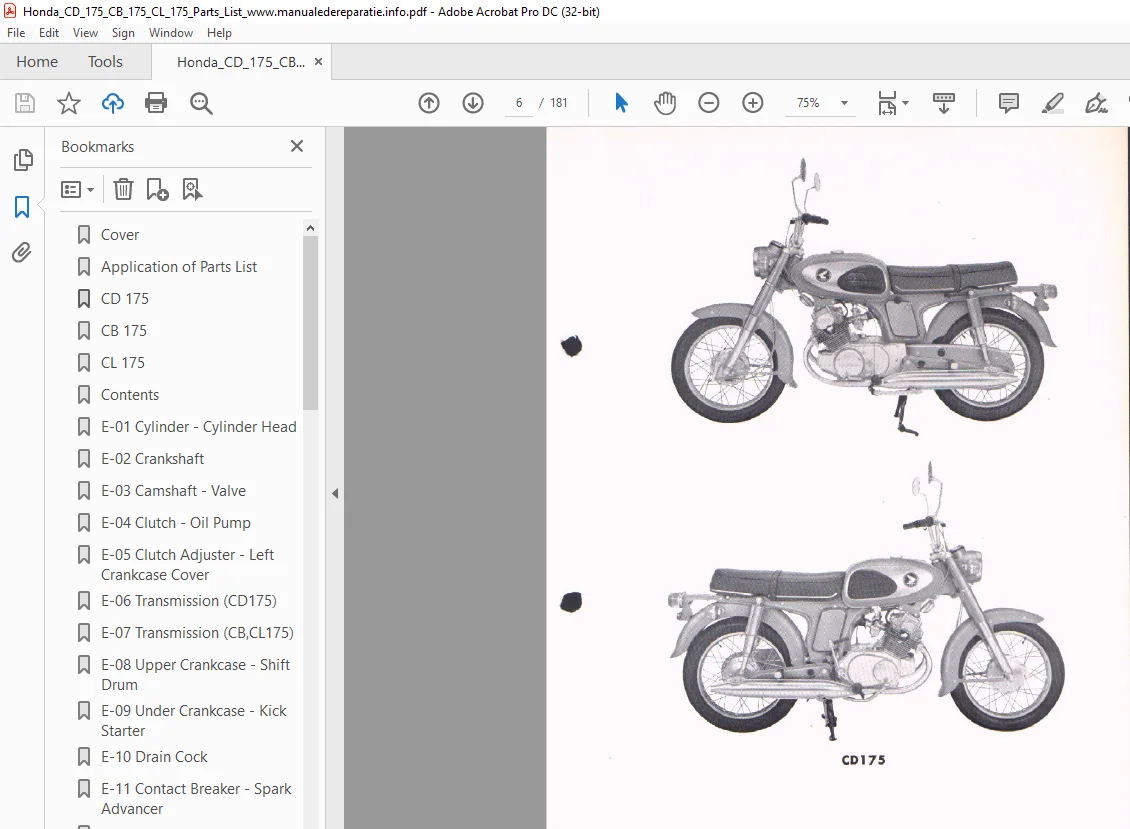Image resolution: width=1130 pixels, height=829 pixels.
Task: Find current bookmark icon
Action: pyautogui.click(x=192, y=190)
